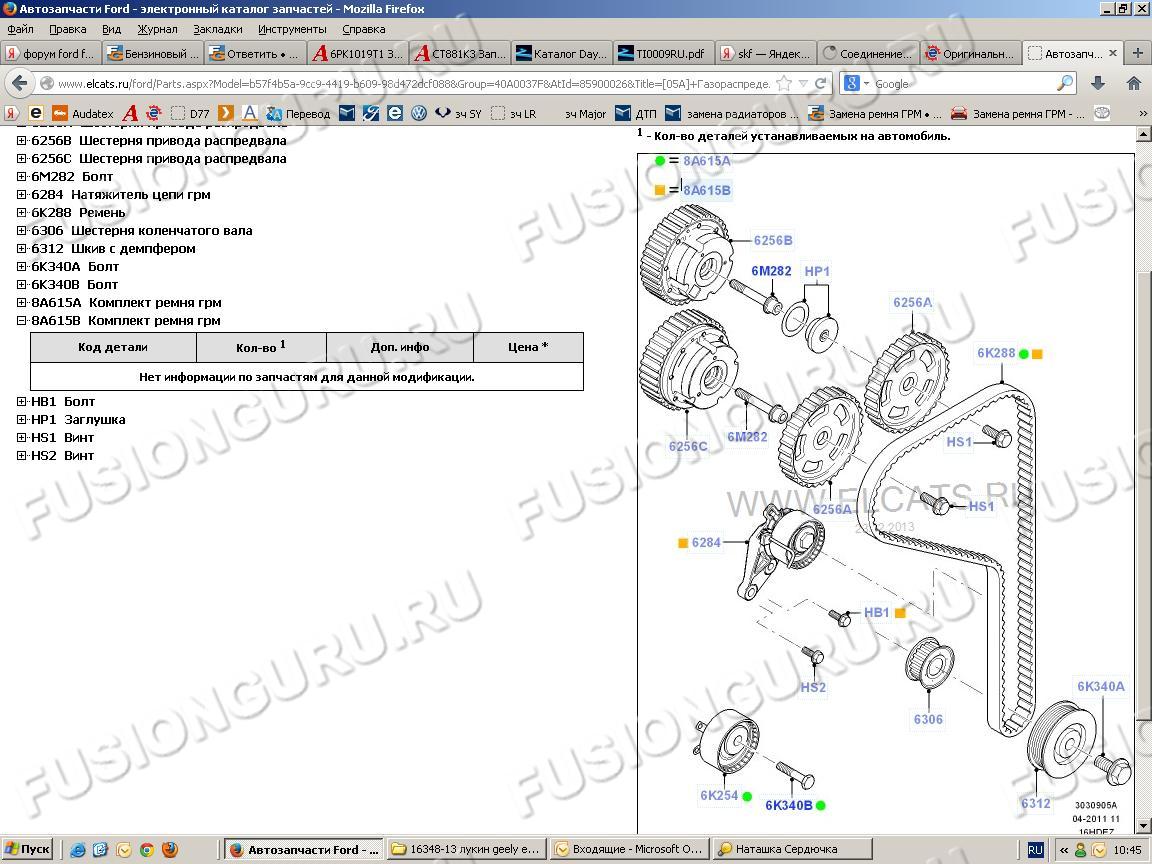Open the Файл menu

[x=20, y=29]
